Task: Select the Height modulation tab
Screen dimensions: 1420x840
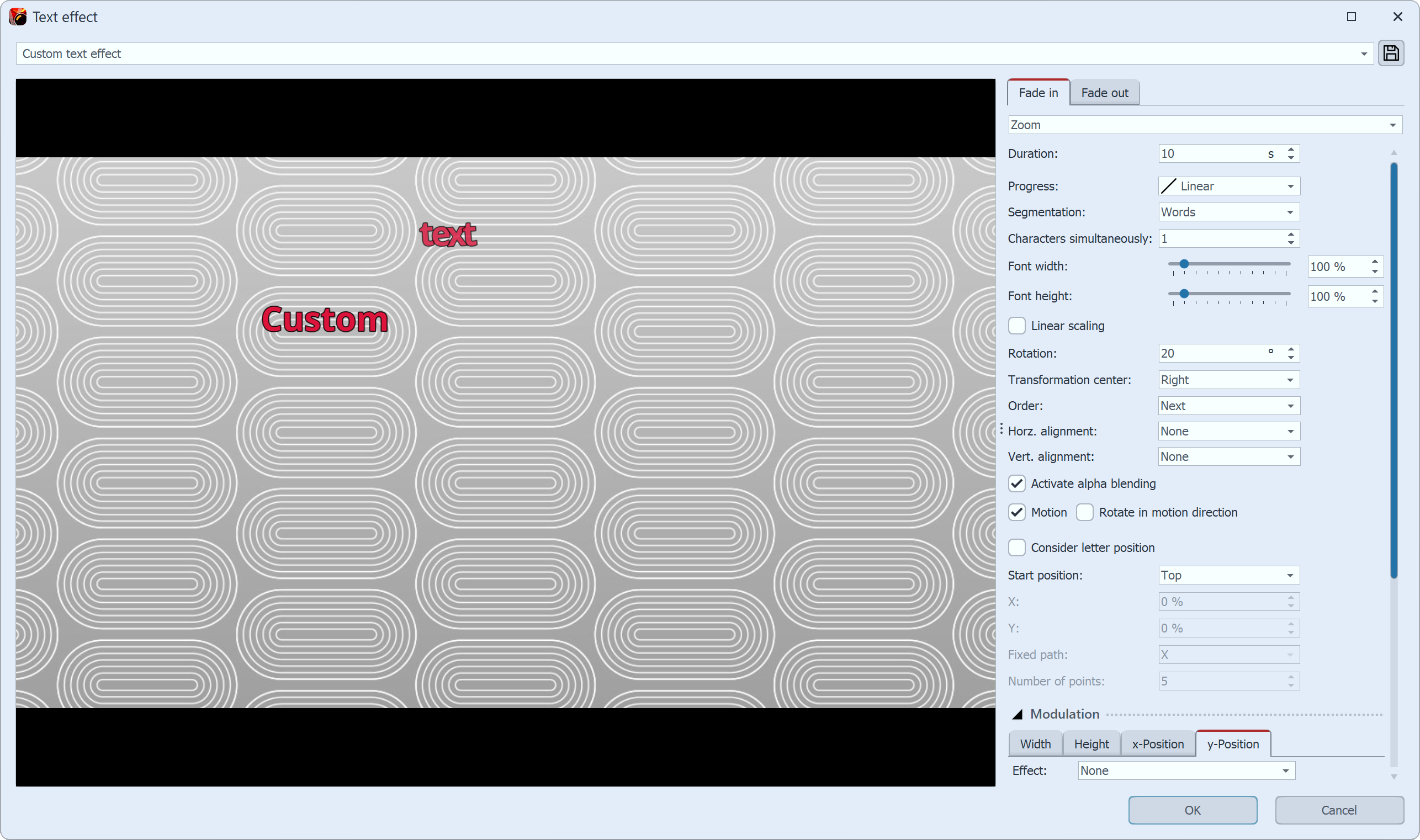Action: 1091,743
